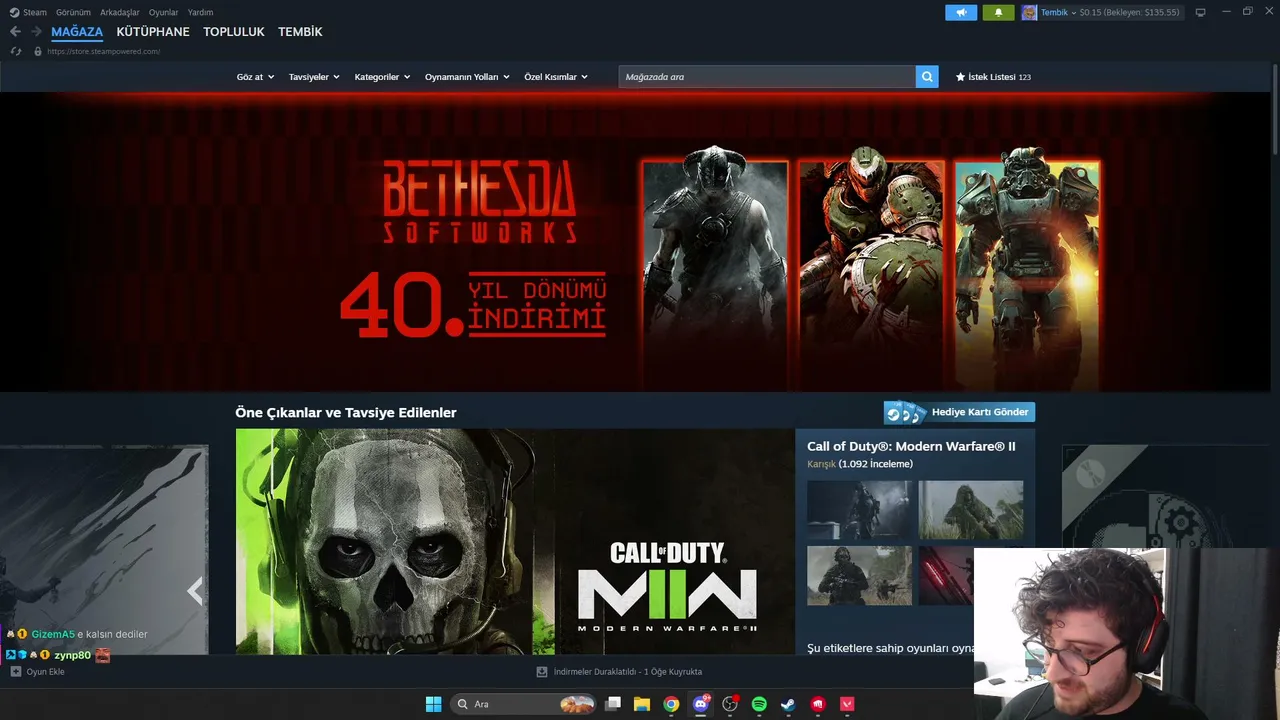The height and width of the screenshot is (720, 1280).
Task: Click the Öne Çıkanlar ve Tavsiye Edilenler heading
Action: point(346,412)
